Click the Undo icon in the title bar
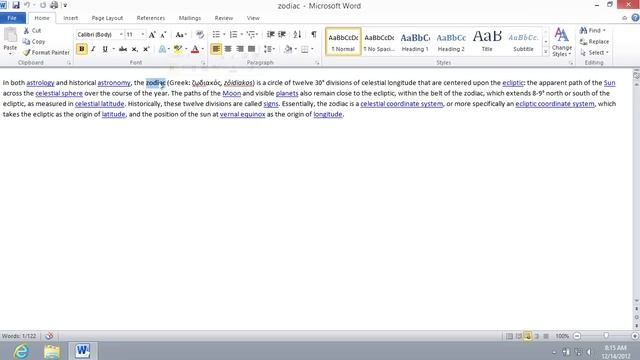This screenshot has width=640, height=360. point(27,5)
